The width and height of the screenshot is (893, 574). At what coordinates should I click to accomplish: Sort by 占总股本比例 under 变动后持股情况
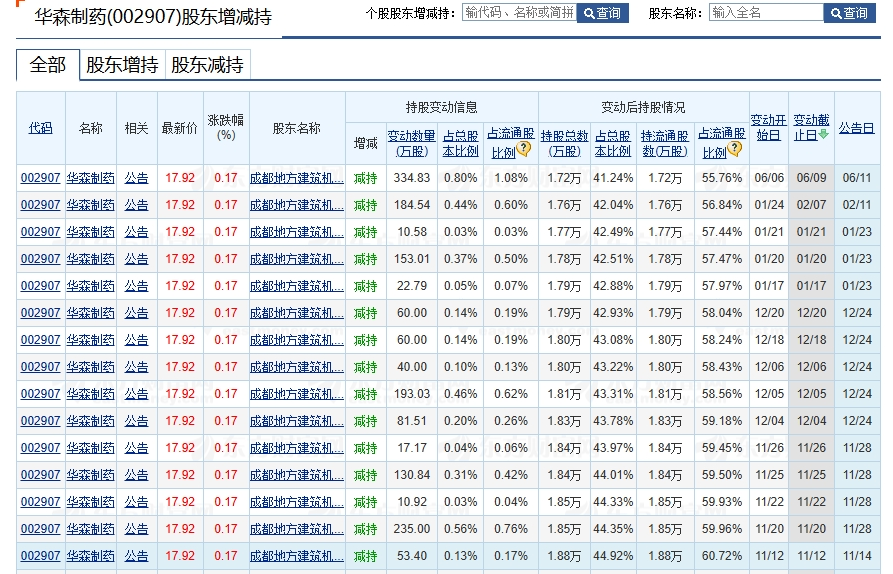pyautogui.click(x=613, y=144)
